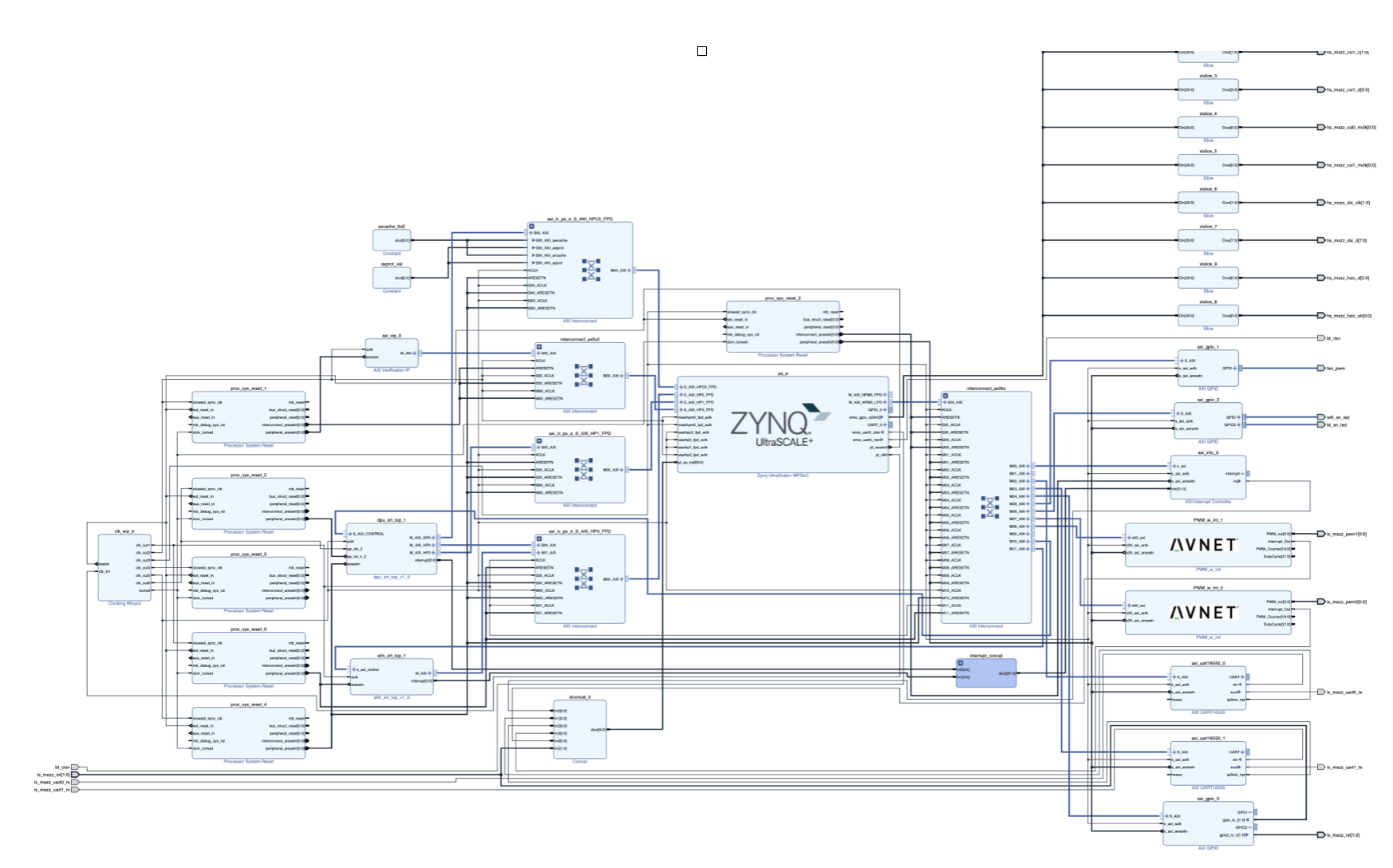
Task: Select the ls_mezz_uart0_rx input port symbol
Action: pos(76,782)
